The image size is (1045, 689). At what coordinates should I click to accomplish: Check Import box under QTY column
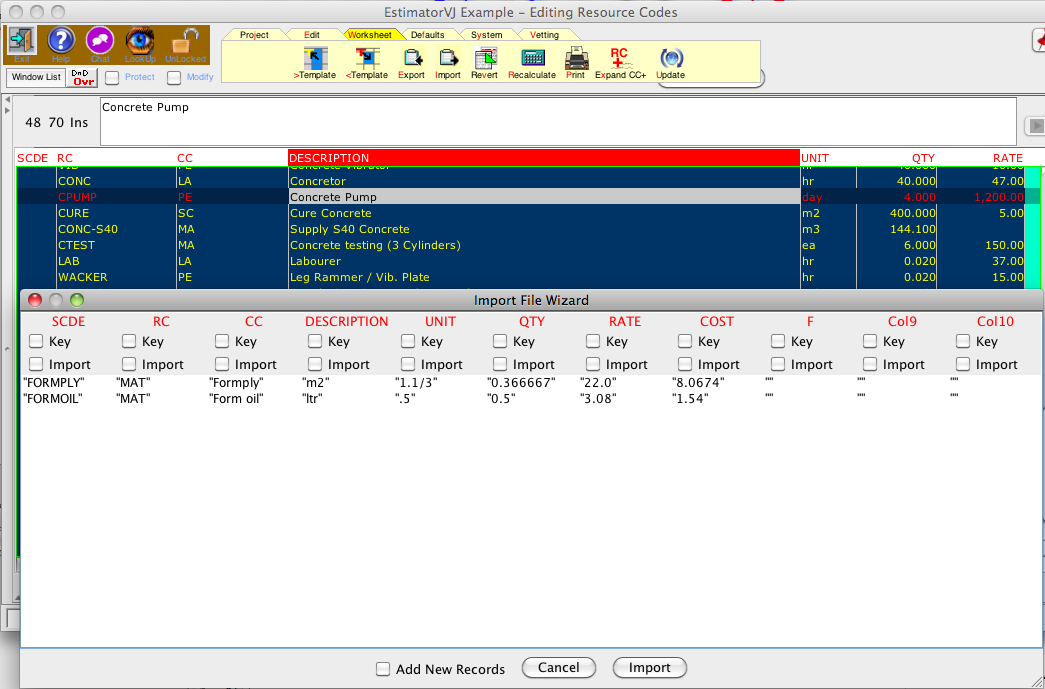500,364
